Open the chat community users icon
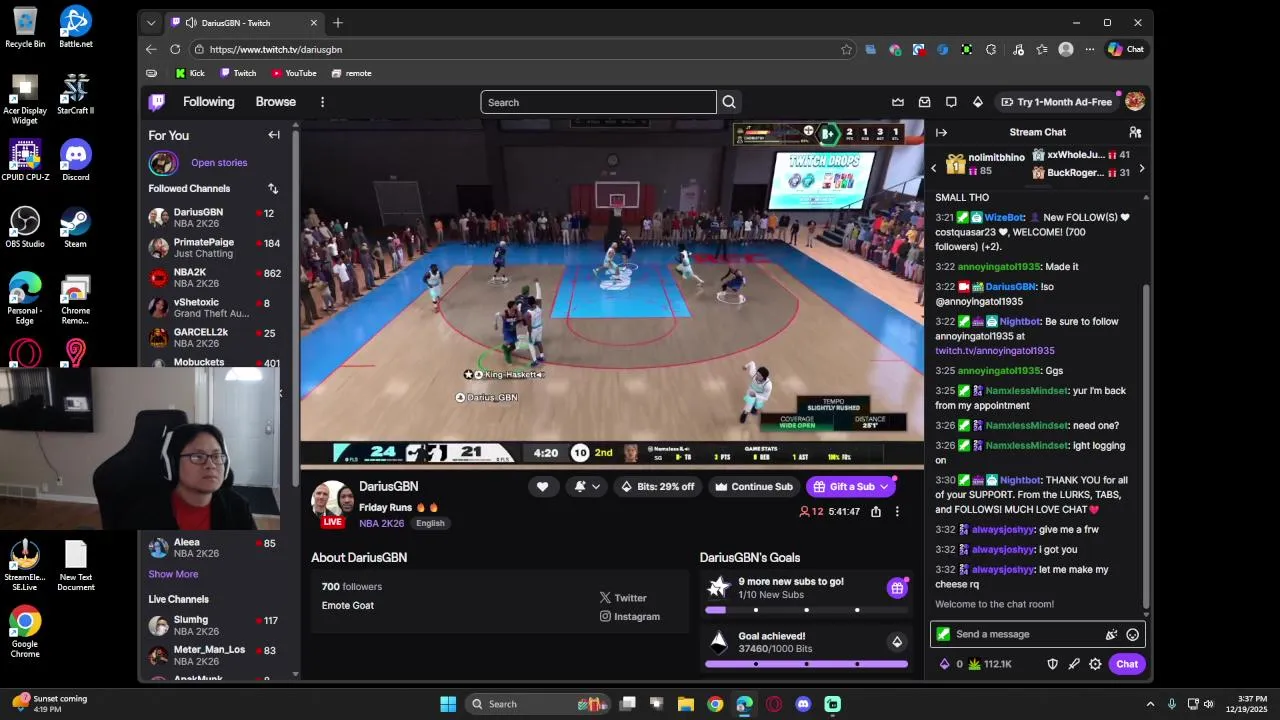1280x720 pixels. point(1135,132)
